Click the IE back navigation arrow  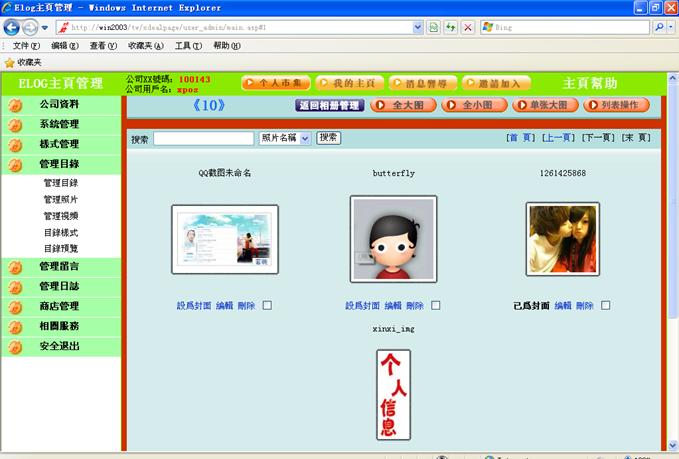13,27
